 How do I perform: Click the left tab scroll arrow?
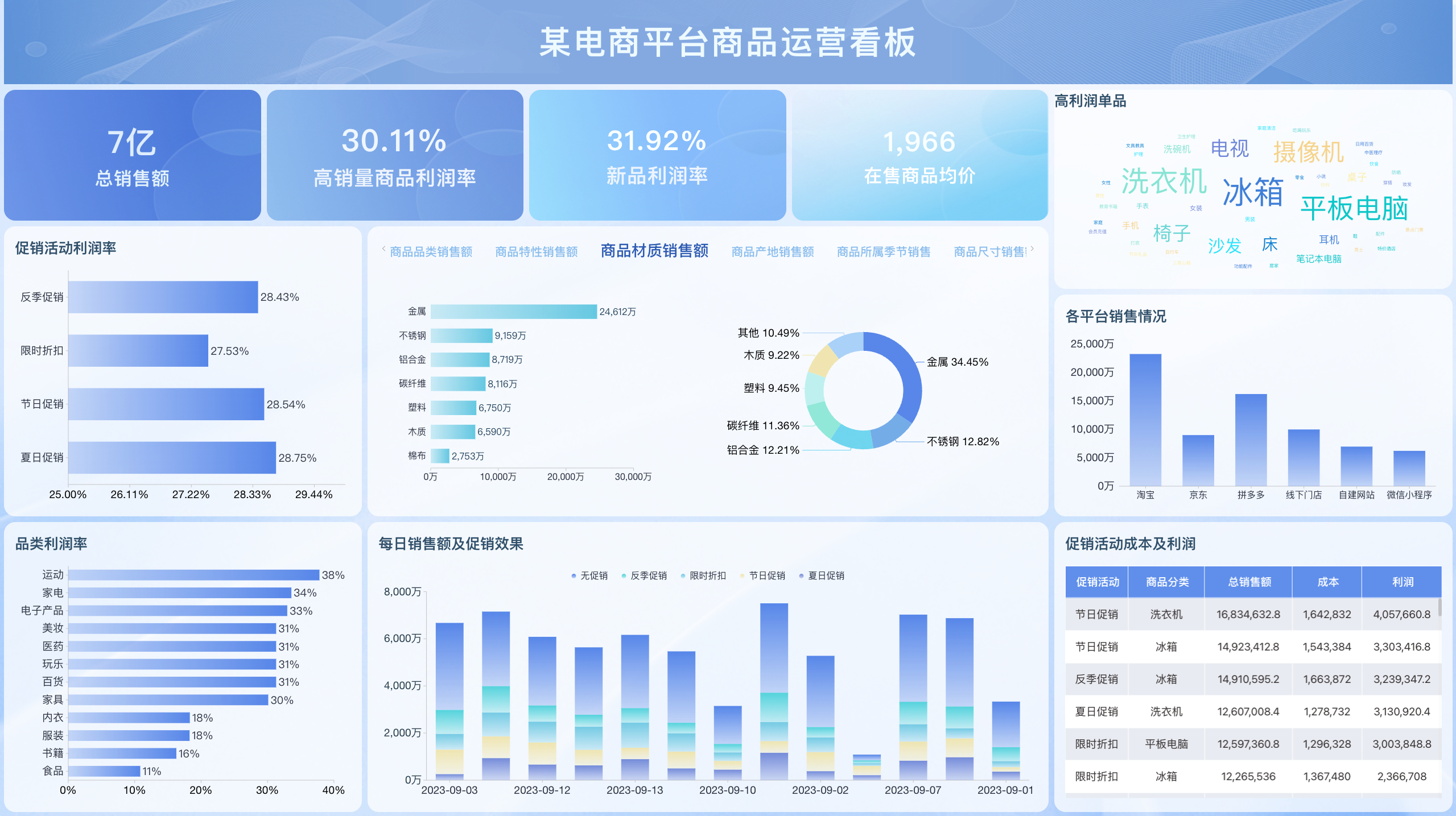pyautogui.click(x=383, y=248)
